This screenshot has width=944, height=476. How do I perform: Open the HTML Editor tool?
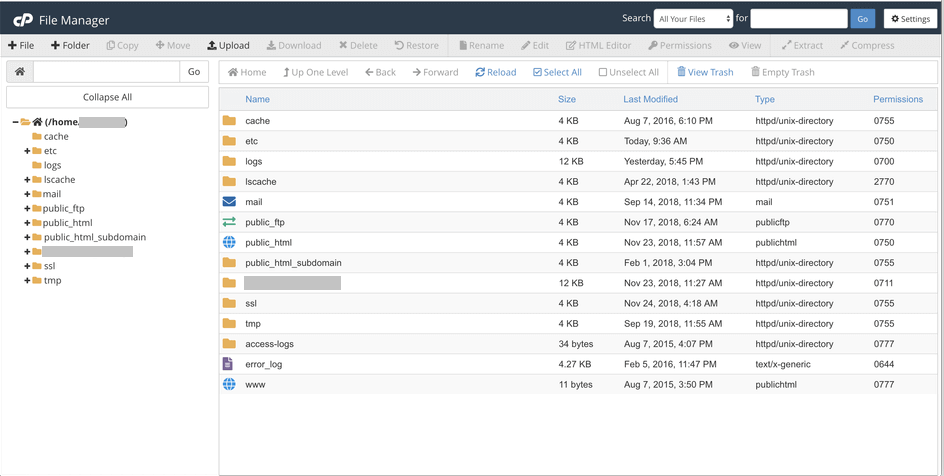598,45
